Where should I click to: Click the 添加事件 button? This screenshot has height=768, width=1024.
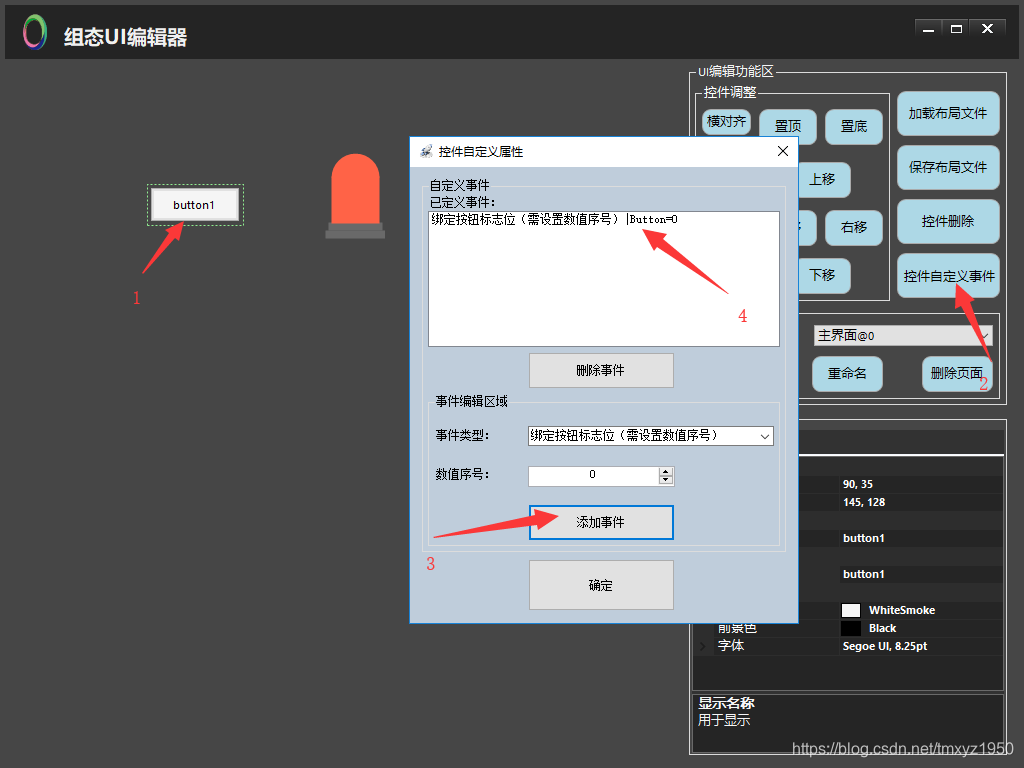[x=601, y=522]
